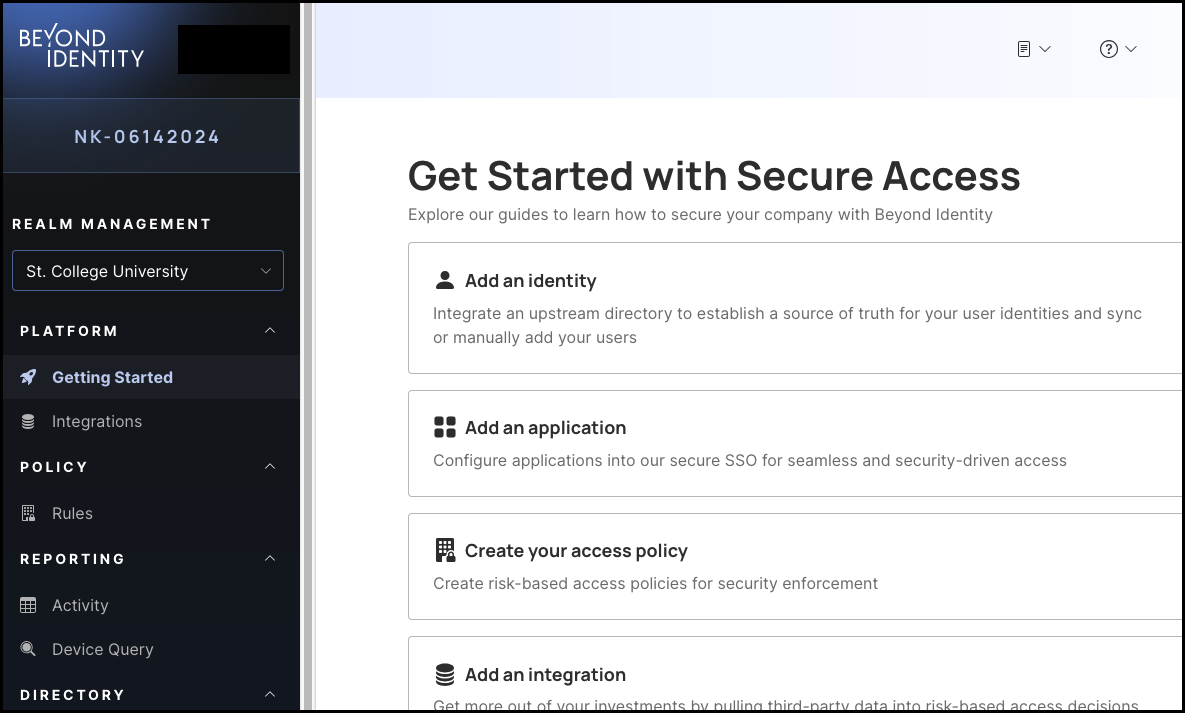Screen dimensions: 1185x713
Task: Expand the help dropdown arrow in header
Action: (x=1131, y=49)
